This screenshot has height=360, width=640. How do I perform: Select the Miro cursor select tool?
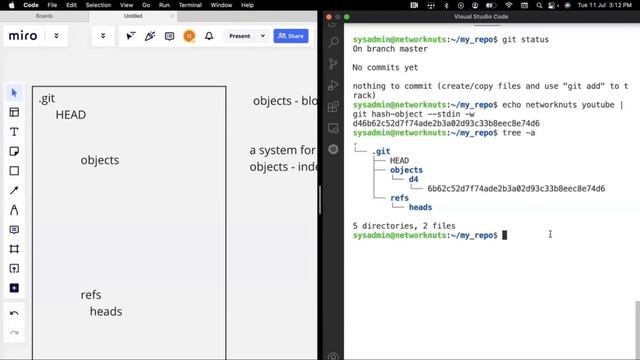point(14,93)
